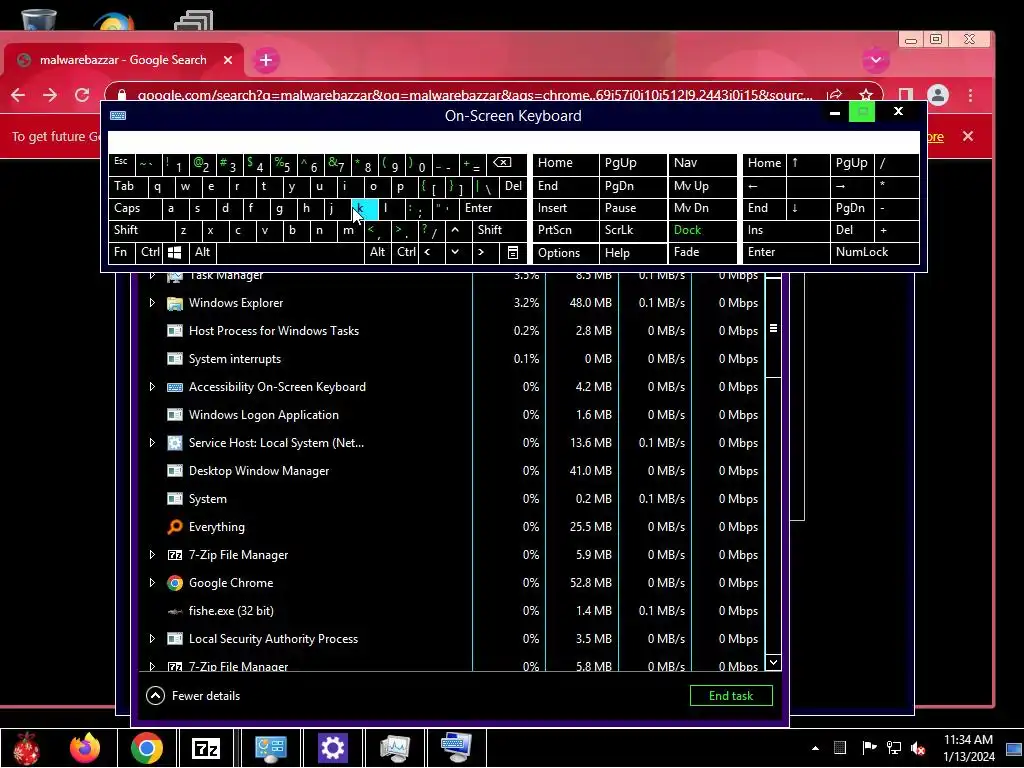Switch to malwarebazzar Google Search tab
Viewport: 1024px width, 768px height.
pos(124,60)
